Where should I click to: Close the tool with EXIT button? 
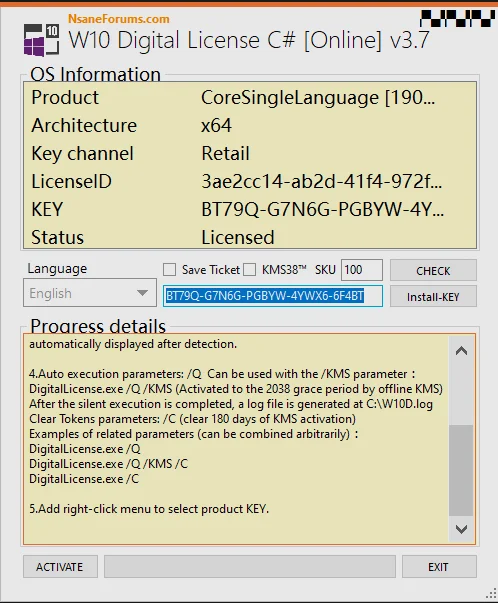pyautogui.click(x=439, y=566)
